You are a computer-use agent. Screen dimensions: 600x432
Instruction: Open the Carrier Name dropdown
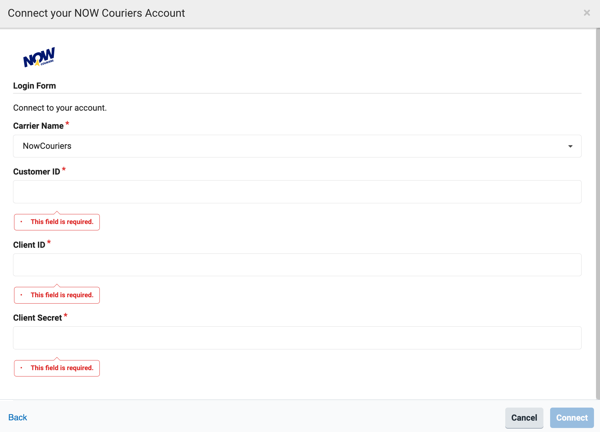point(297,146)
